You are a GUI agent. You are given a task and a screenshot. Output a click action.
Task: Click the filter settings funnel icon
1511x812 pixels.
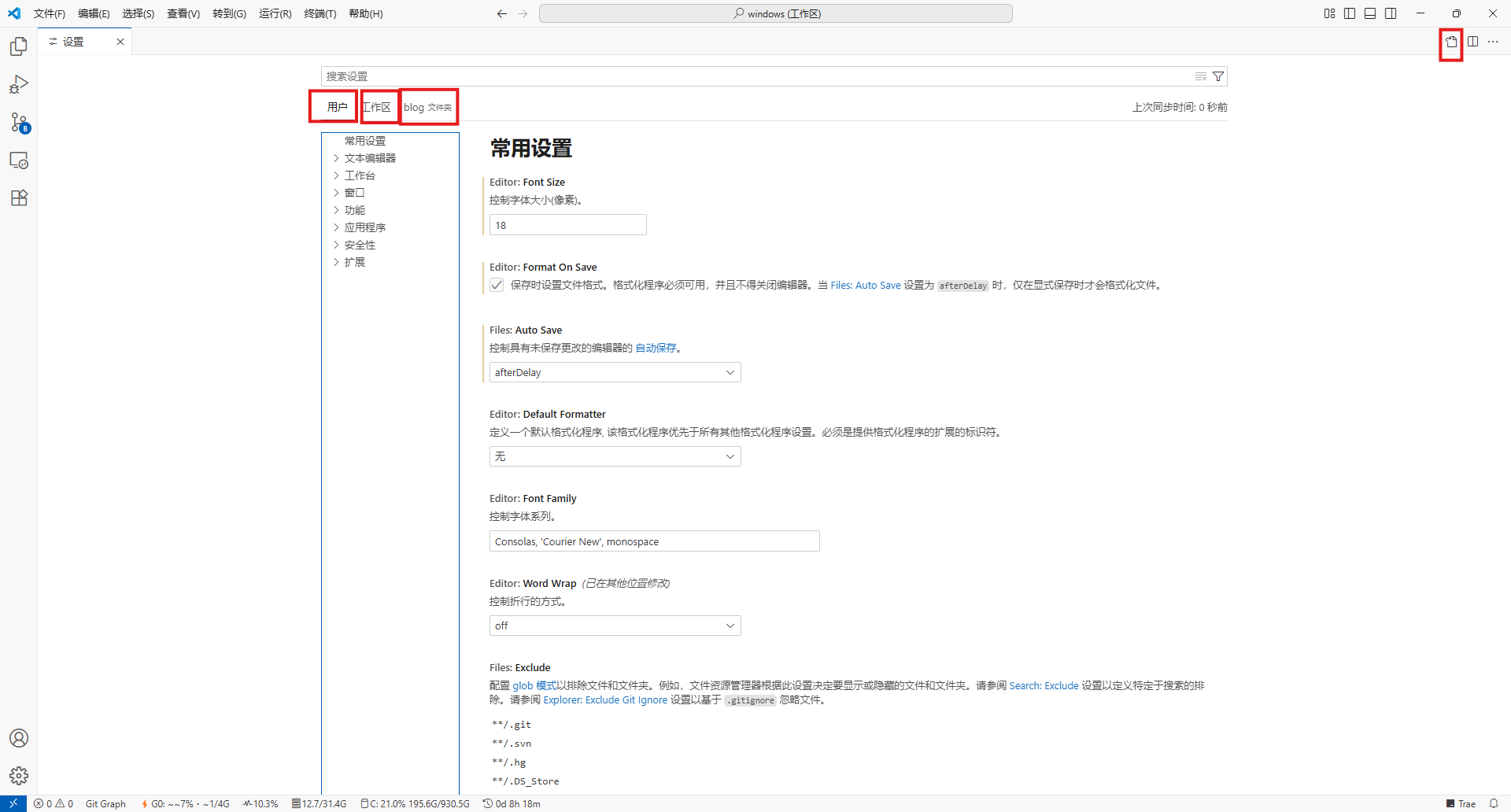[1218, 76]
